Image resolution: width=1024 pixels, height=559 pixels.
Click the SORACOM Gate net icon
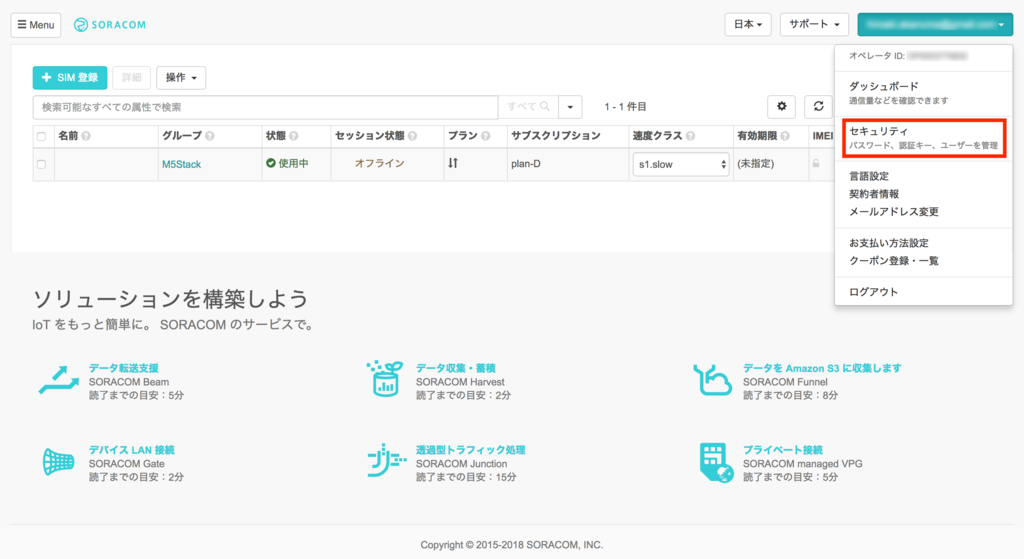(58, 462)
